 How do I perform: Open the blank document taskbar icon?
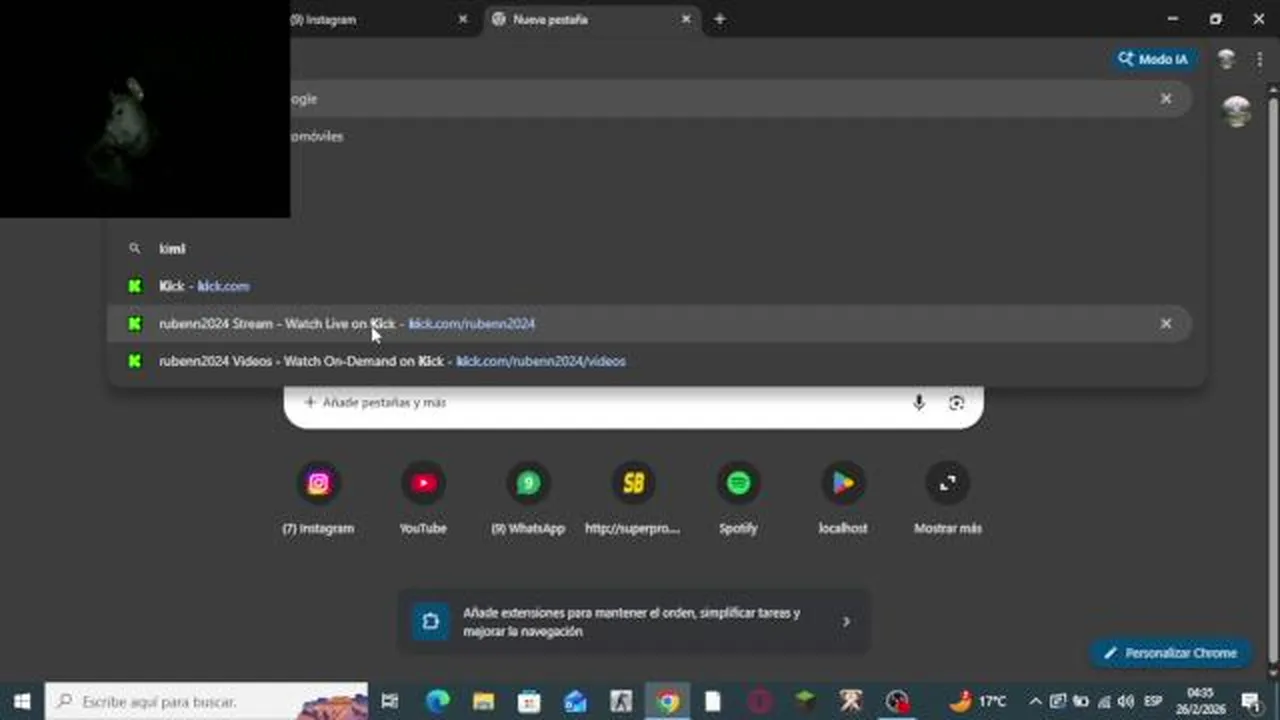(x=713, y=702)
